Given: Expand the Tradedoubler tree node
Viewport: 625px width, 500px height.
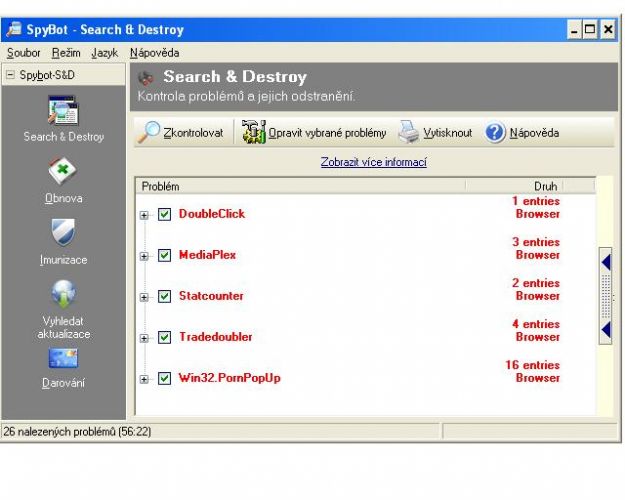Looking at the screenshot, I should tap(144, 339).
